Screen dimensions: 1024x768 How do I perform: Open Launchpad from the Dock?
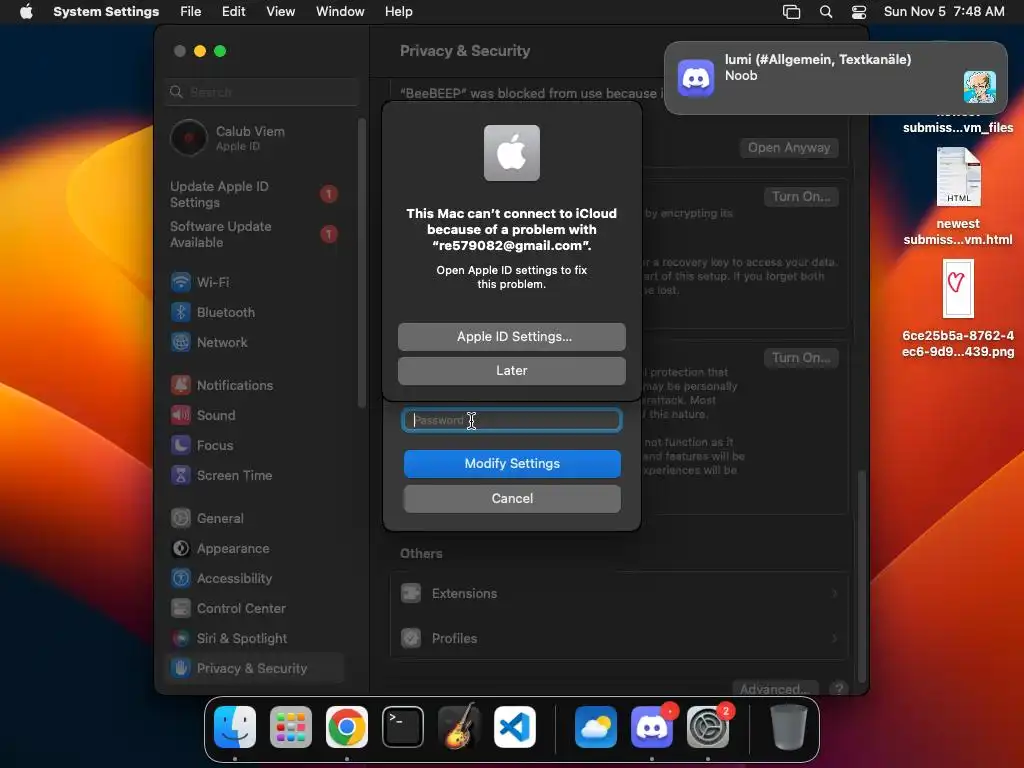(x=291, y=727)
